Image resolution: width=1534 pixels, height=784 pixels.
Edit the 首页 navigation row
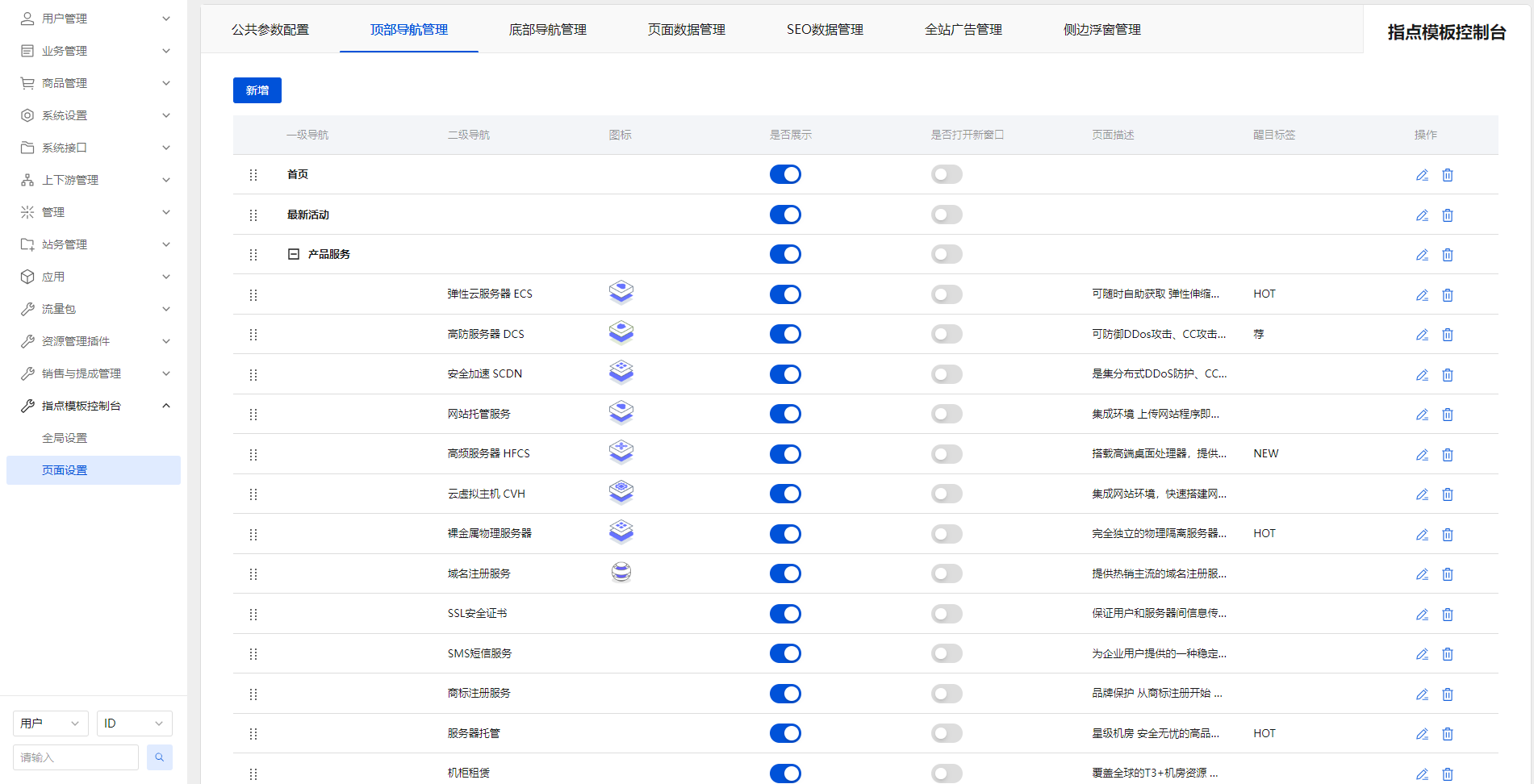tap(1422, 175)
